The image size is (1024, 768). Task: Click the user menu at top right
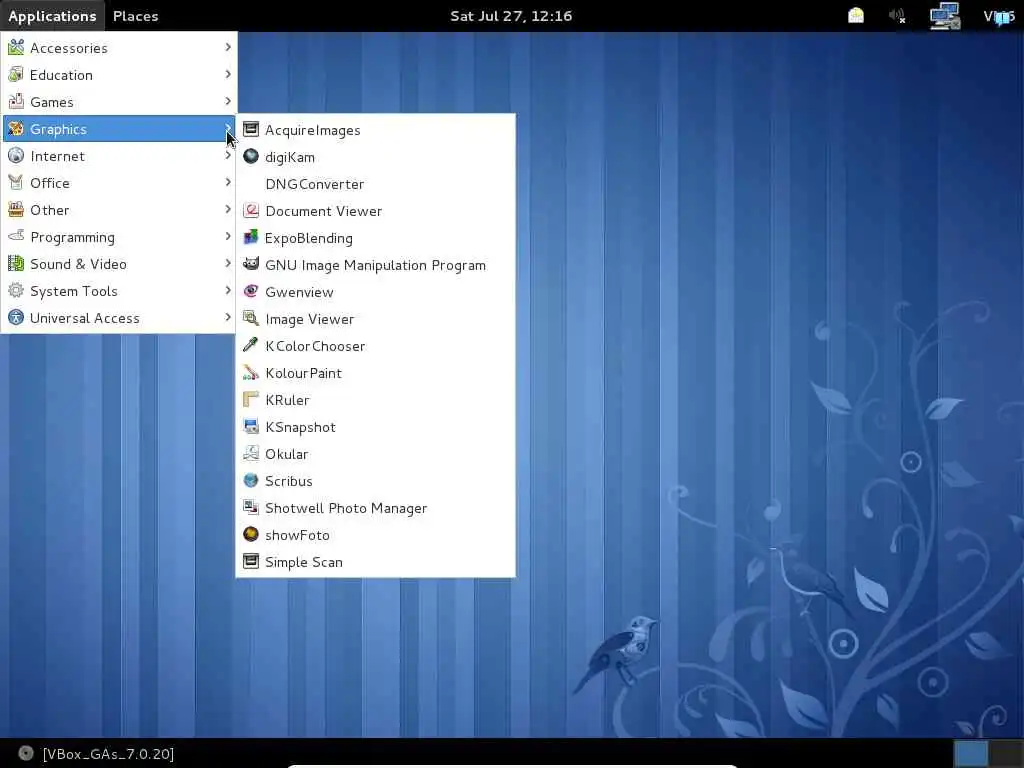[999, 16]
